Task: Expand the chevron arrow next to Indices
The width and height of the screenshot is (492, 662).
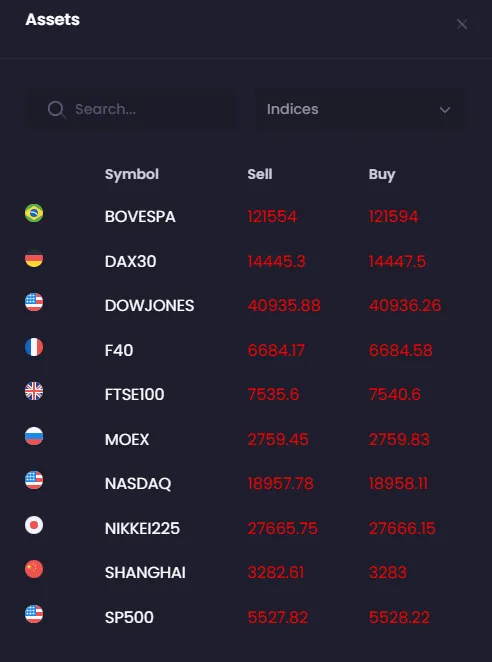Action: (445, 110)
